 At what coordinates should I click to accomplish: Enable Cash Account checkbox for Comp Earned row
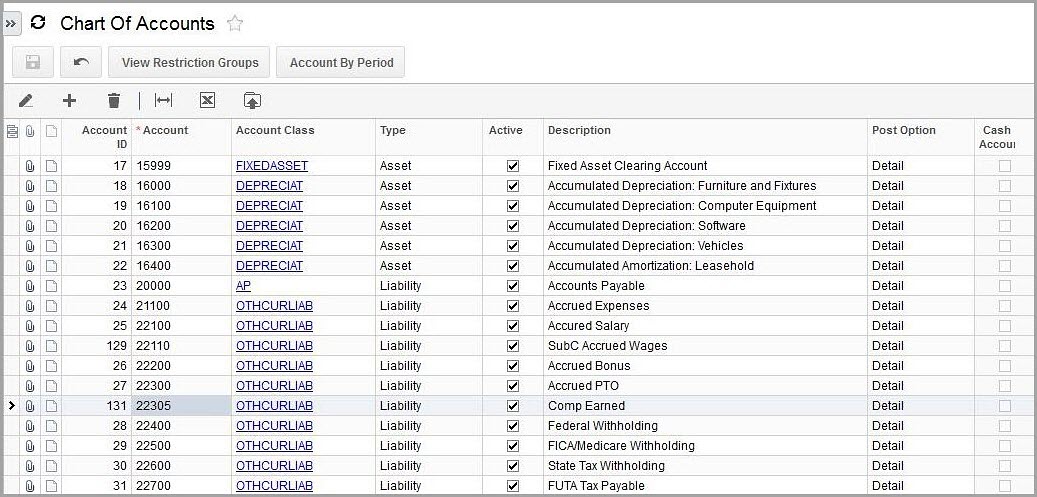pyautogui.click(x=1004, y=406)
